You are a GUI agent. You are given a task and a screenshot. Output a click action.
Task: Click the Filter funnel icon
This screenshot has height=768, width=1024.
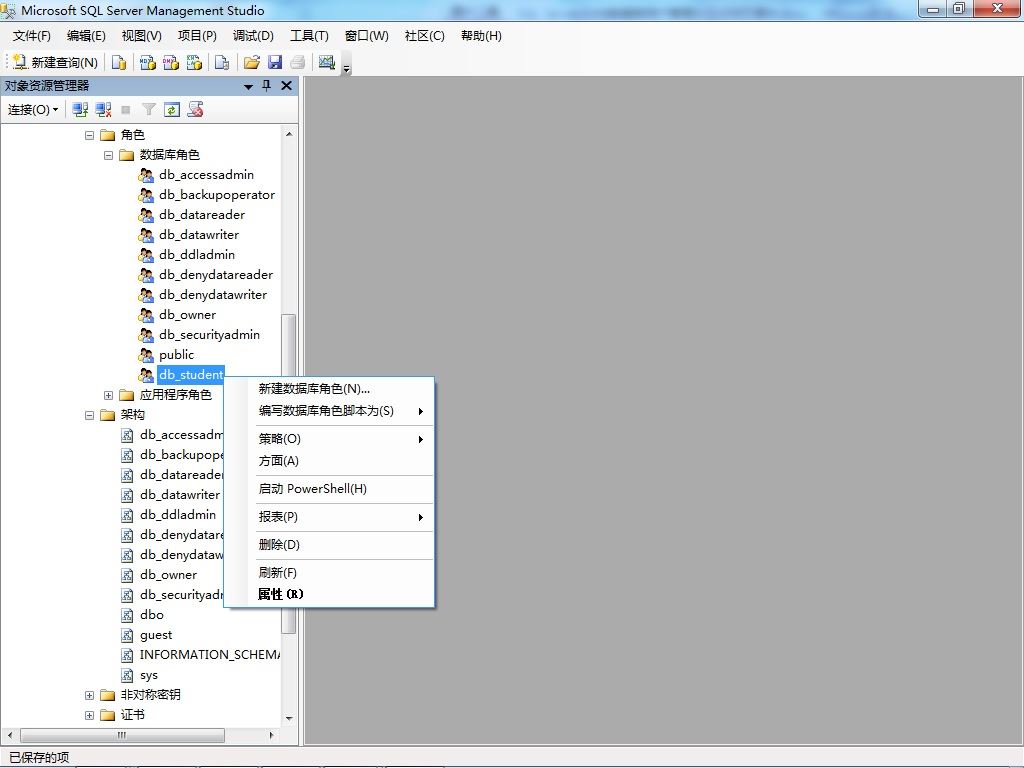tap(149, 110)
